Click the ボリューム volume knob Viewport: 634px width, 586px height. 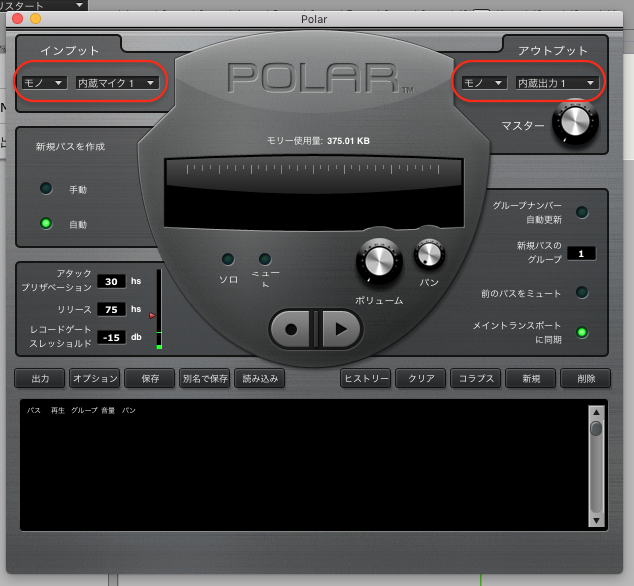tap(379, 261)
